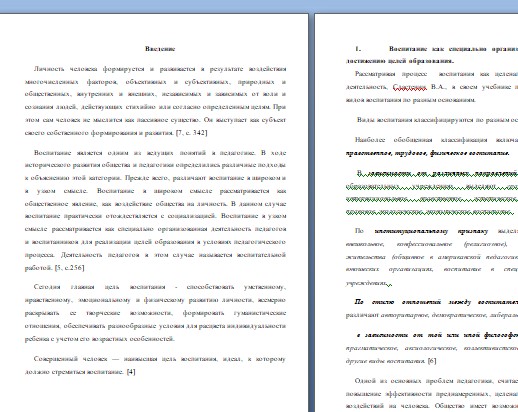Click the word 'Воспитание' starting the second left paragraph
Screen dimensions: 518x412
click(52, 153)
